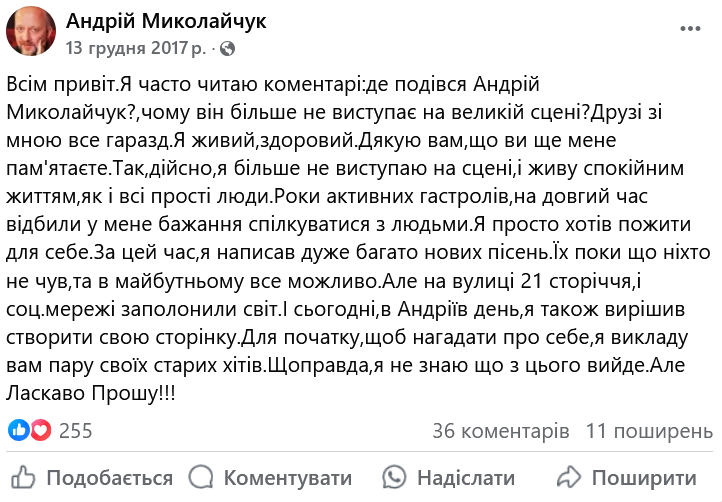Click the blue like reaction icon
This screenshot has width=722, height=502.
pos(20,431)
